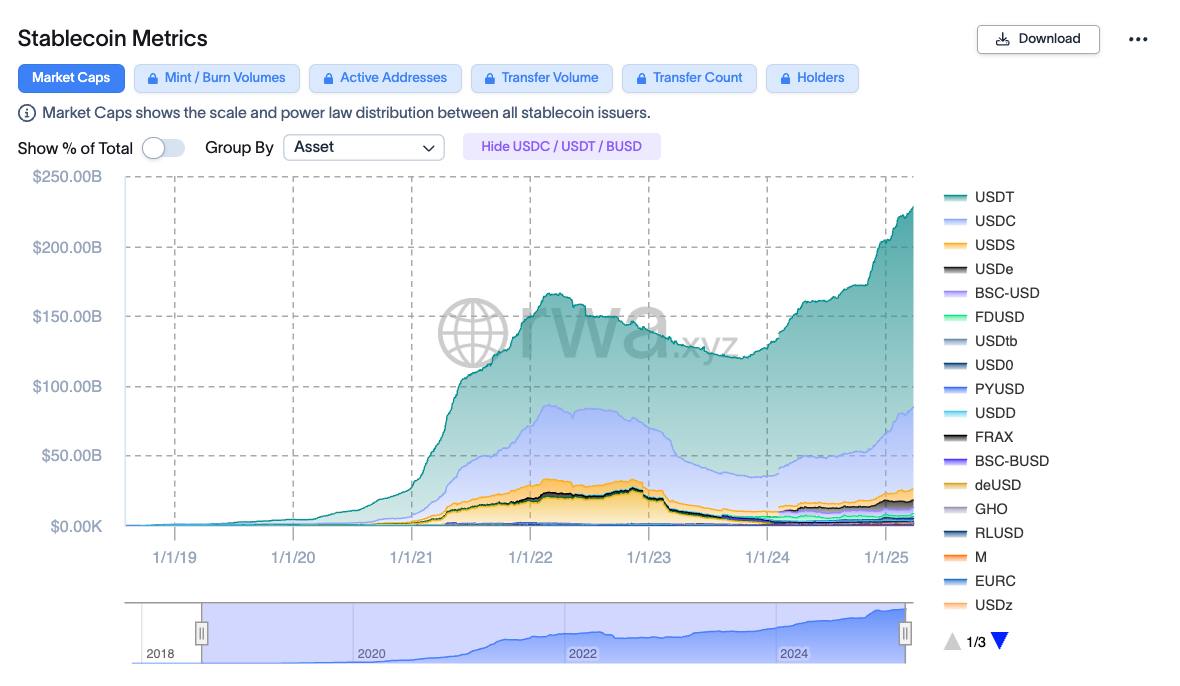Image resolution: width=1180 pixels, height=686 pixels.
Task: Click the 1/1/22 x-axis date label
Action: (x=530, y=558)
